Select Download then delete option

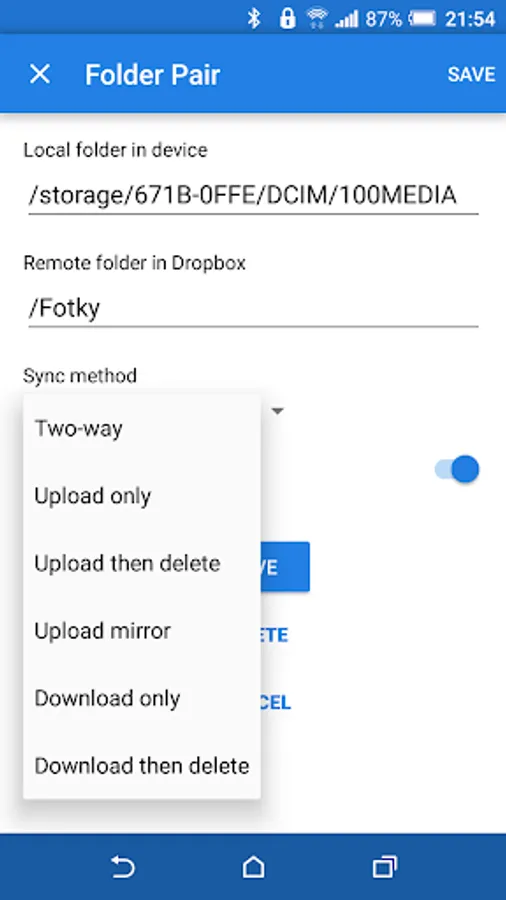click(142, 766)
